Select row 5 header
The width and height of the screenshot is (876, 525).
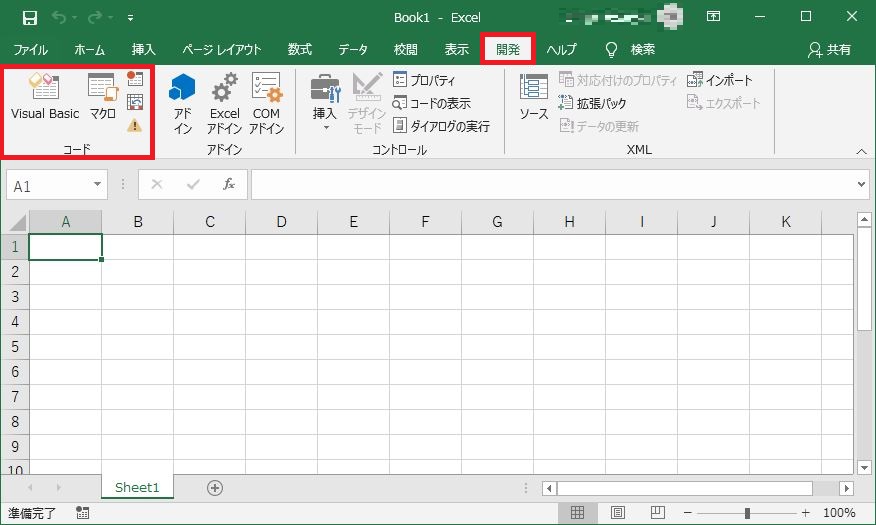(15, 347)
